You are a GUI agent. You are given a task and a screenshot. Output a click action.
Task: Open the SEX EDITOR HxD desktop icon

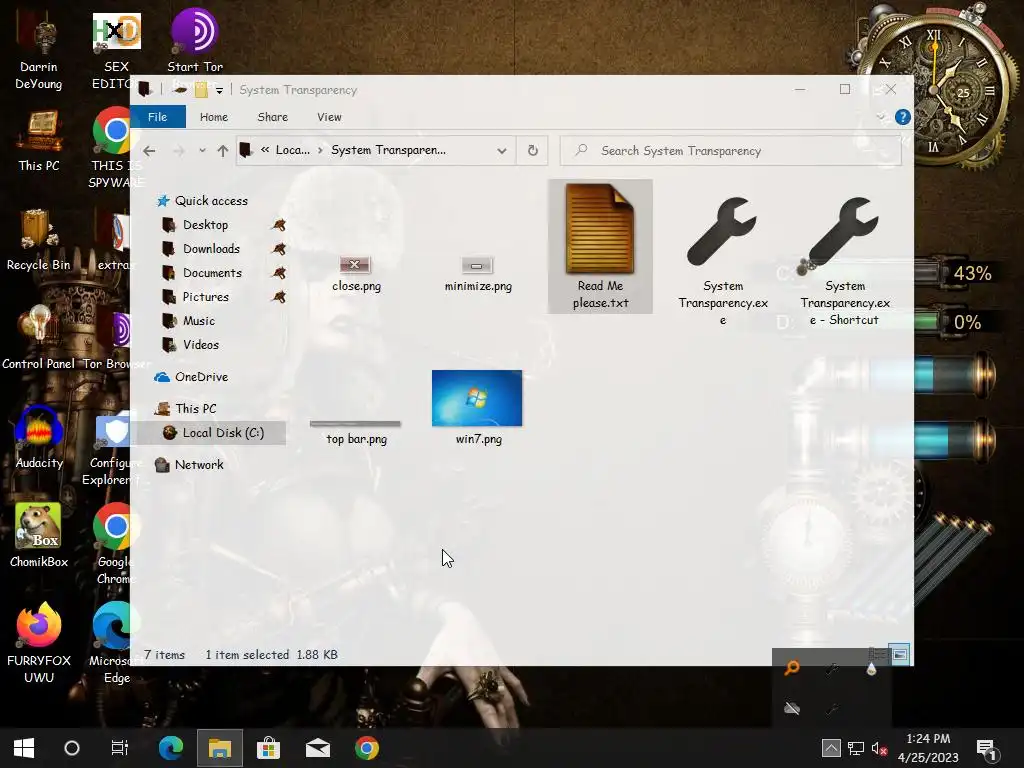(x=116, y=51)
